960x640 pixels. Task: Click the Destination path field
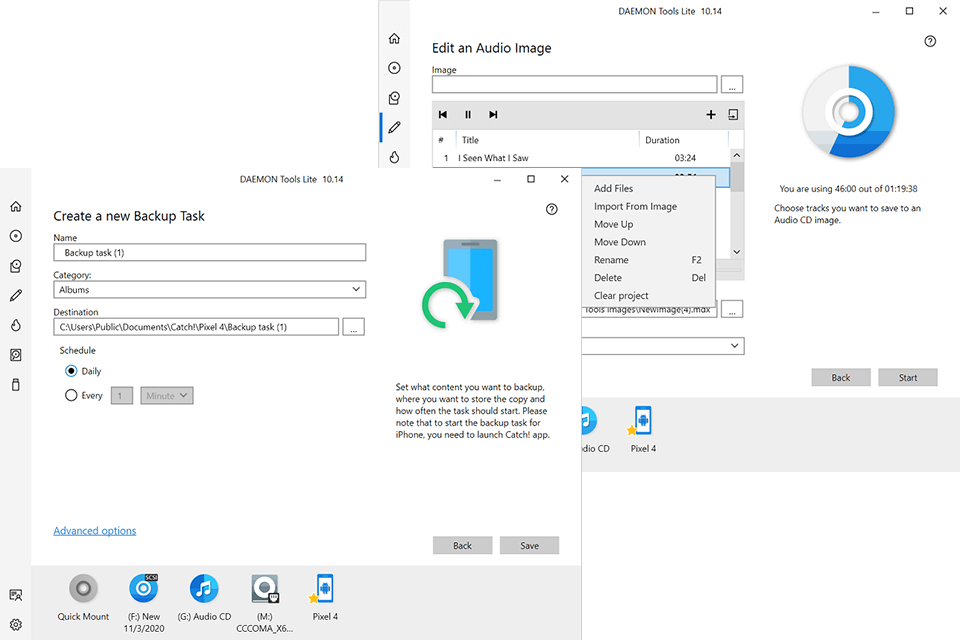tap(196, 327)
